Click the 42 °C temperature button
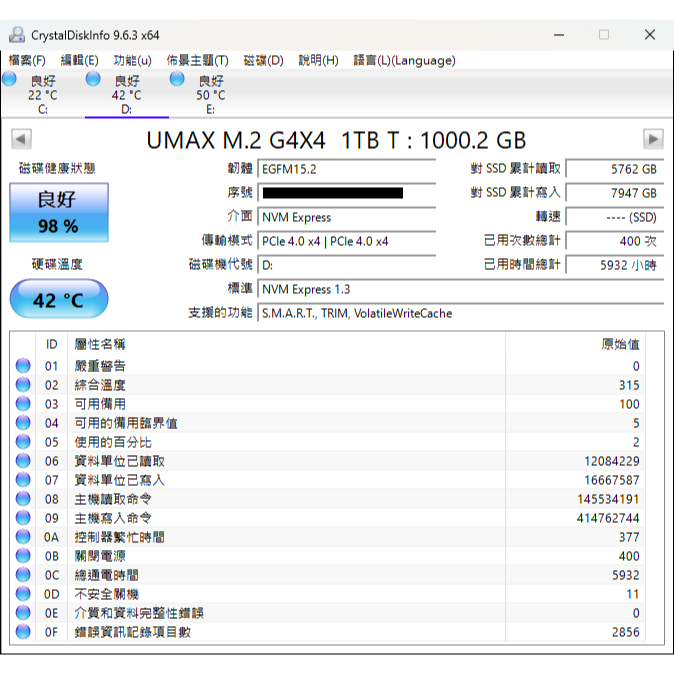 pyautogui.click(x=58, y=300)
